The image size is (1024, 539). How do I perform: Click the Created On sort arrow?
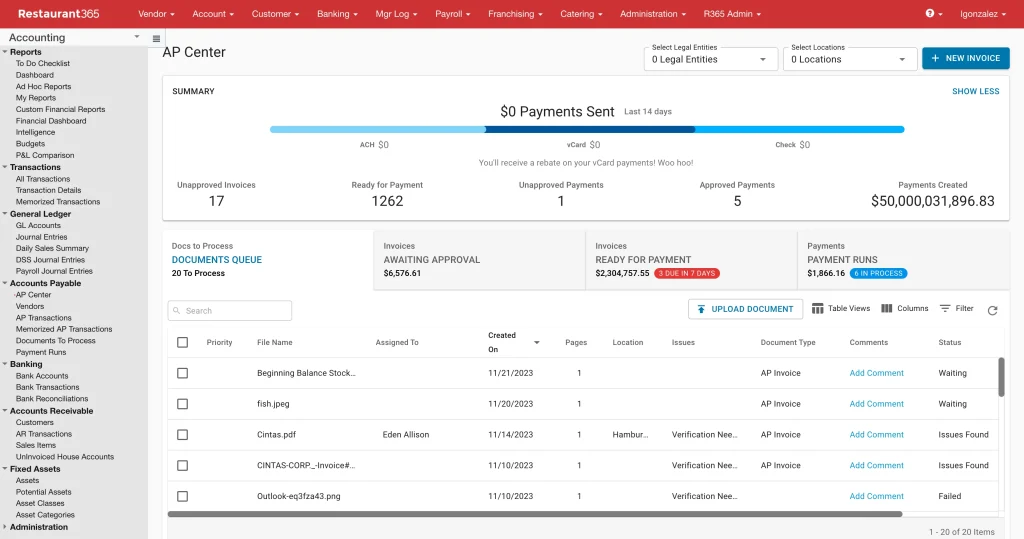(x=537, y=342)
